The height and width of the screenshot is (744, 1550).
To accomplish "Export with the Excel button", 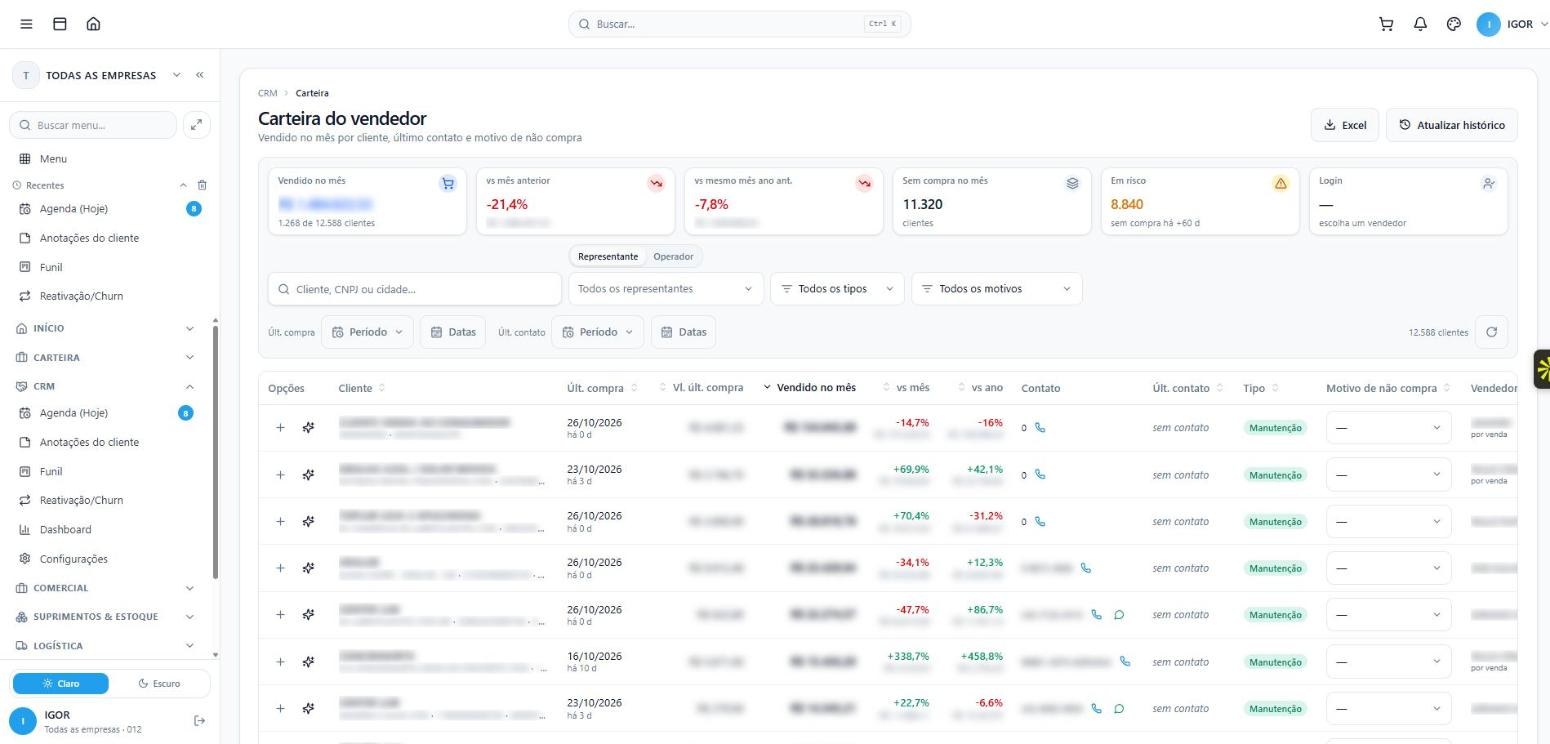I will point(1345,125).
